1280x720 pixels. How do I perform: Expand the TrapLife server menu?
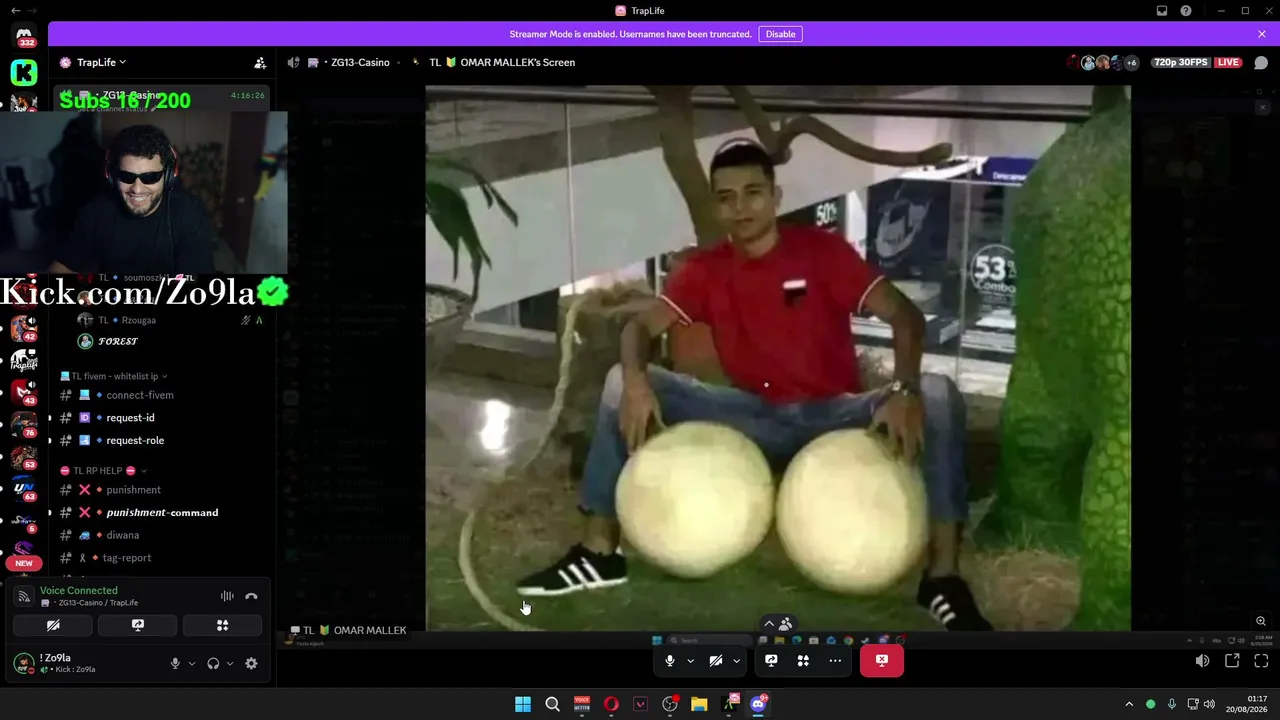point(93,62)
